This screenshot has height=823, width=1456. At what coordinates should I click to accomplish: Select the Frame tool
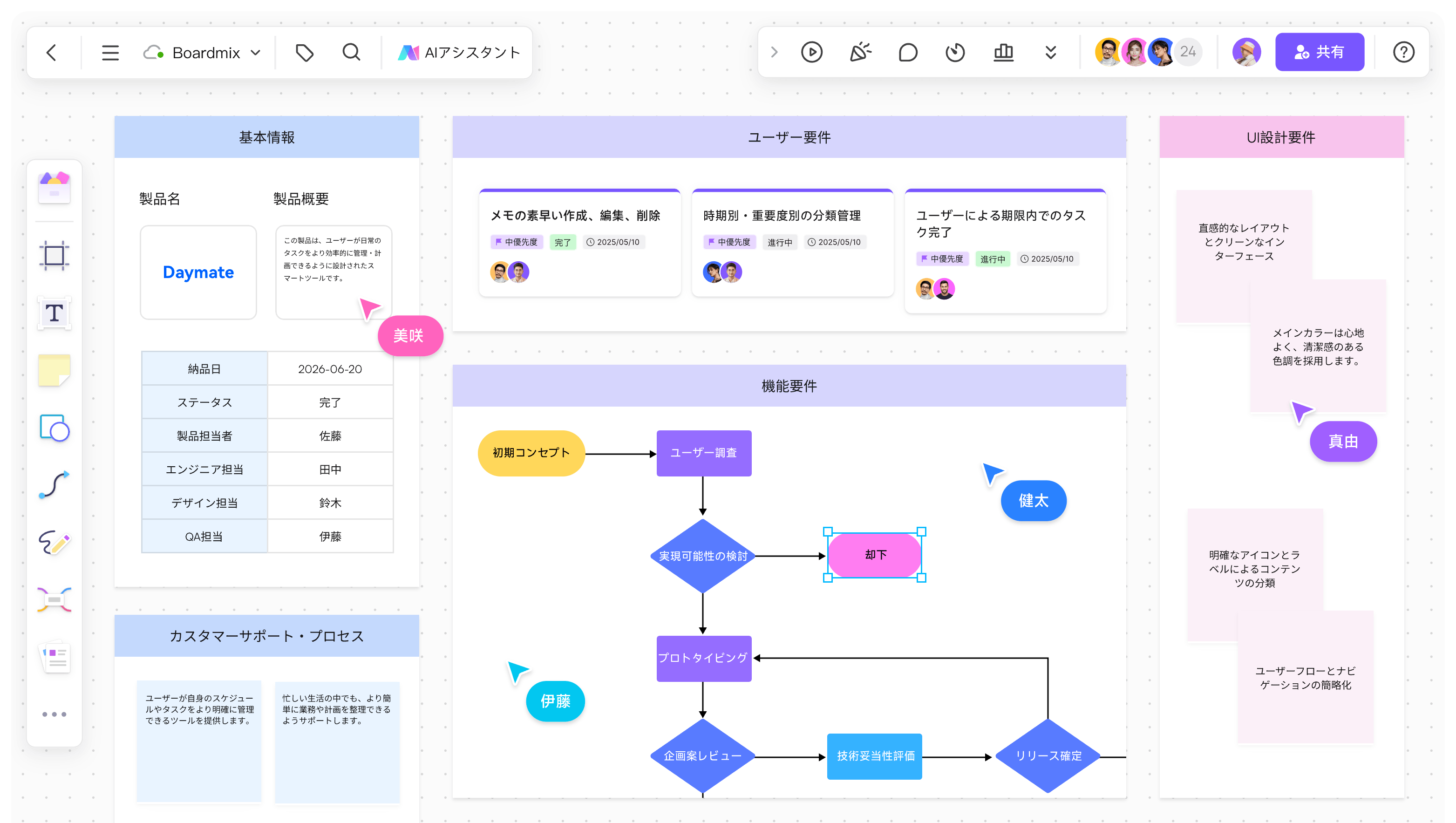coord(54,256)
